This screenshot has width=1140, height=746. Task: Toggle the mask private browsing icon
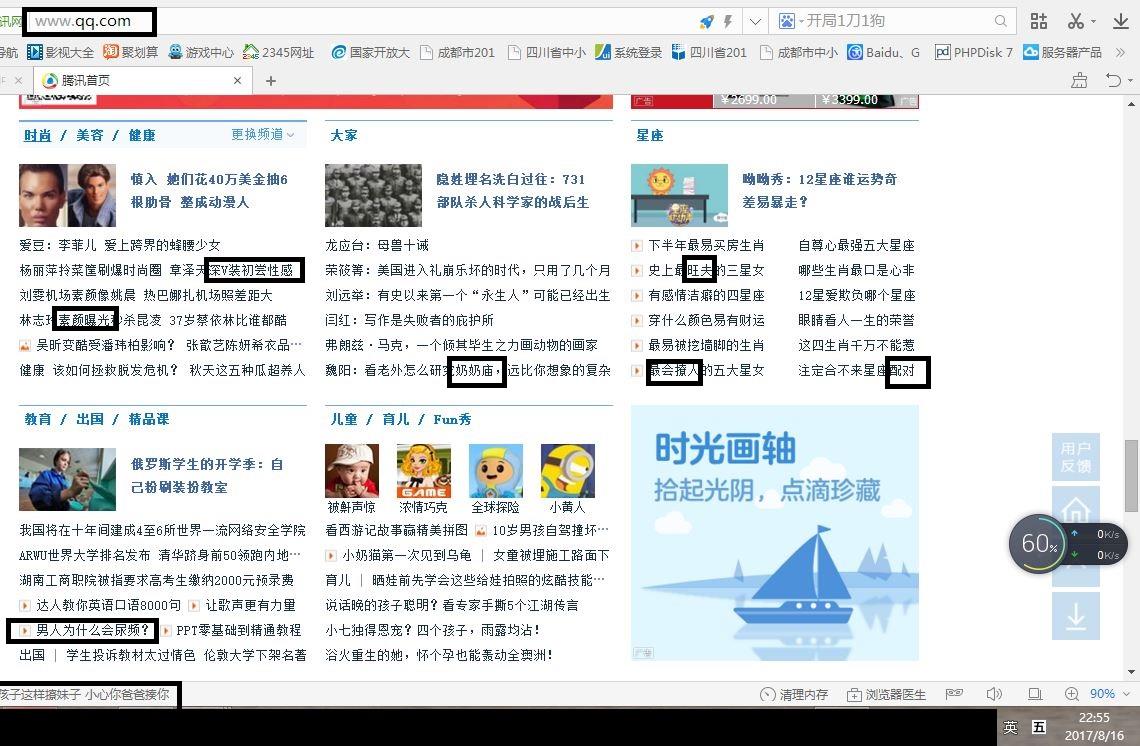tap(954, 694)
